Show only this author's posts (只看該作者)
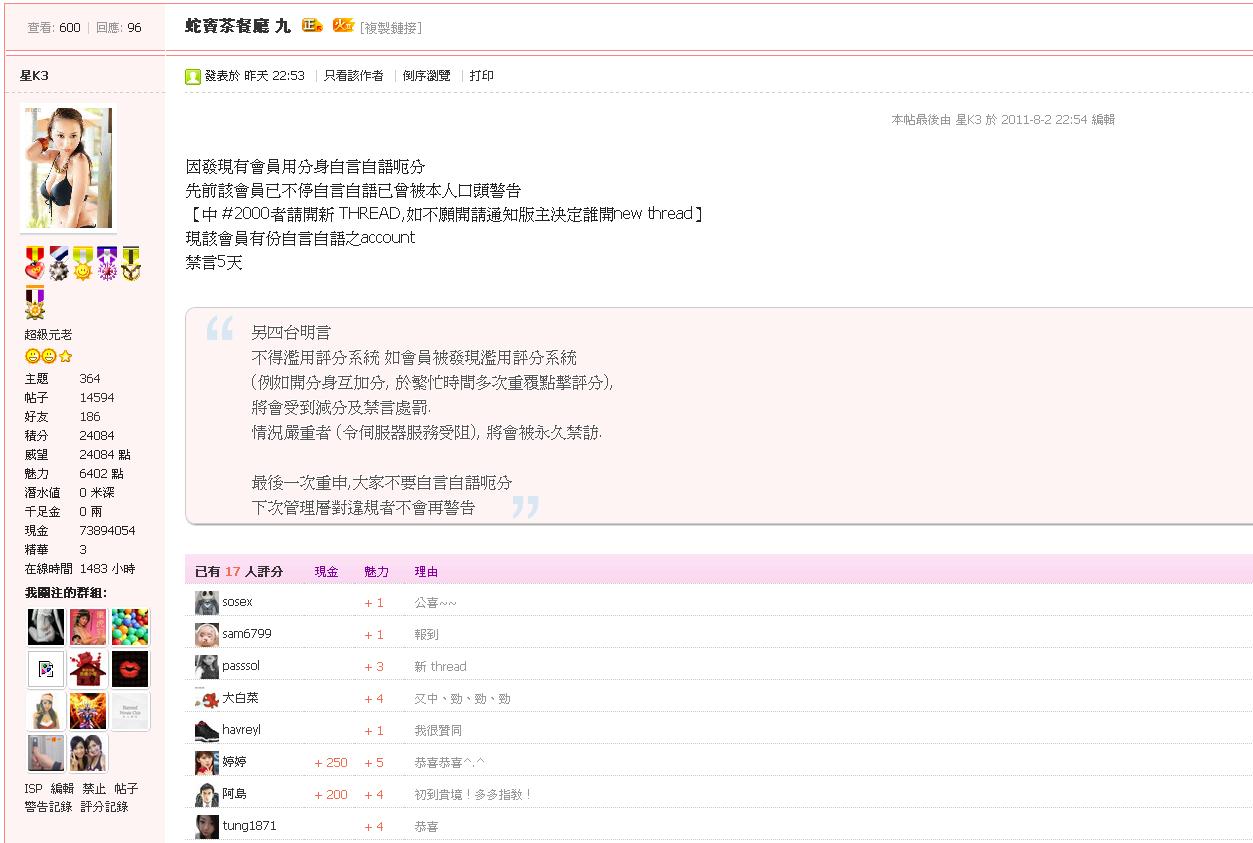This screenshot has height=843, width=1253. tap(353, 76)
